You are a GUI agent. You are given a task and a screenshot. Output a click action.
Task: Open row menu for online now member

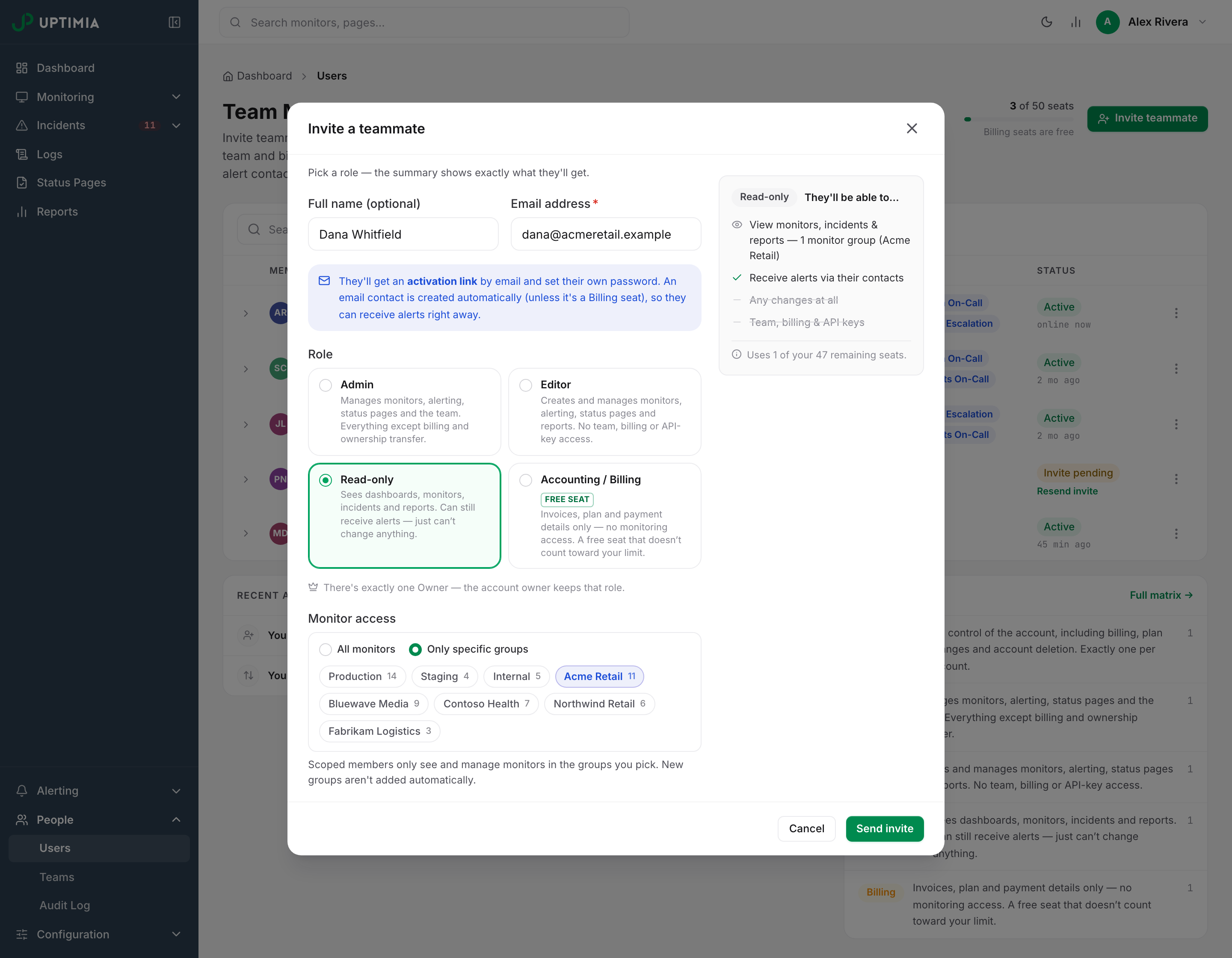click(x=1176, y=313)
